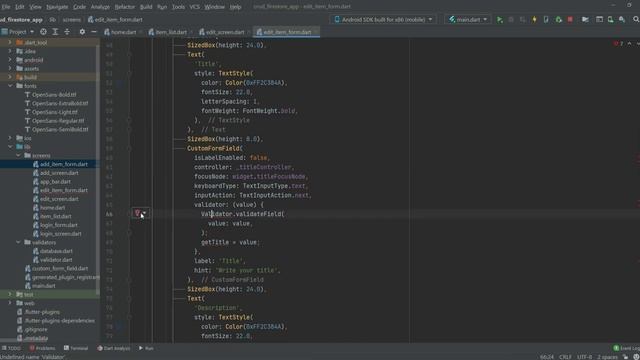Click the Title text style color gutter swatch
Viewport: 640px width, 360px height.
(120, 82)
